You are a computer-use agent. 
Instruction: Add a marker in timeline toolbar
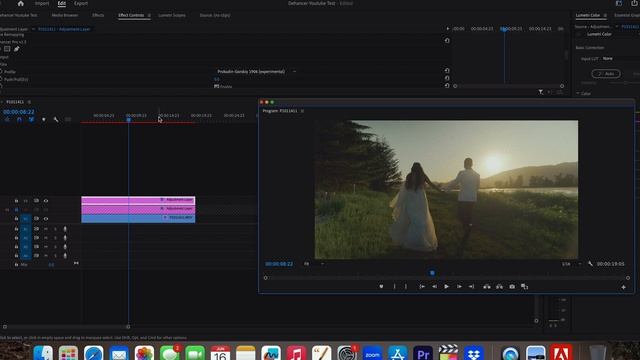pos(44,120)
